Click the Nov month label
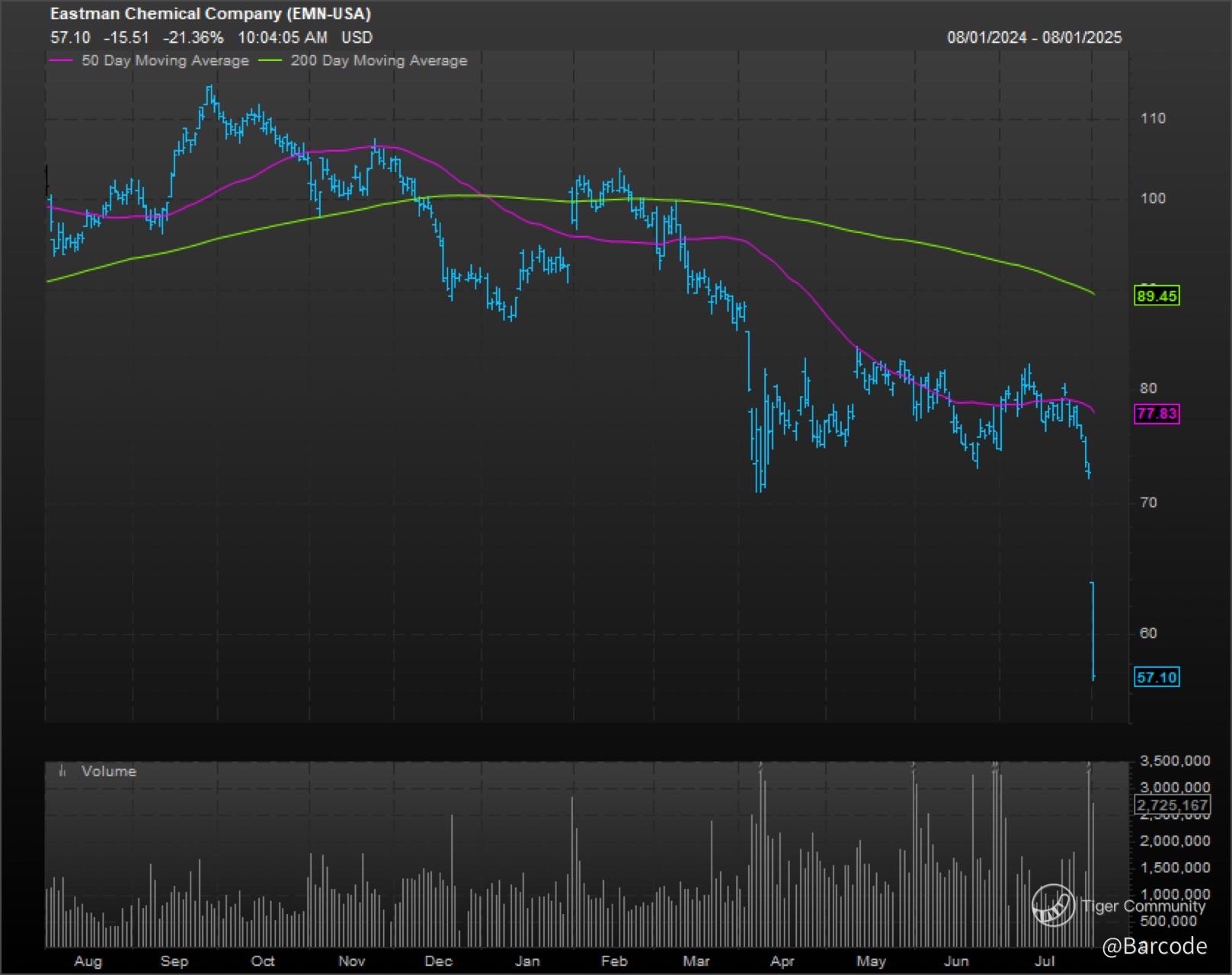The height and width of the screenshot is (975, 1232). point(352,961)
